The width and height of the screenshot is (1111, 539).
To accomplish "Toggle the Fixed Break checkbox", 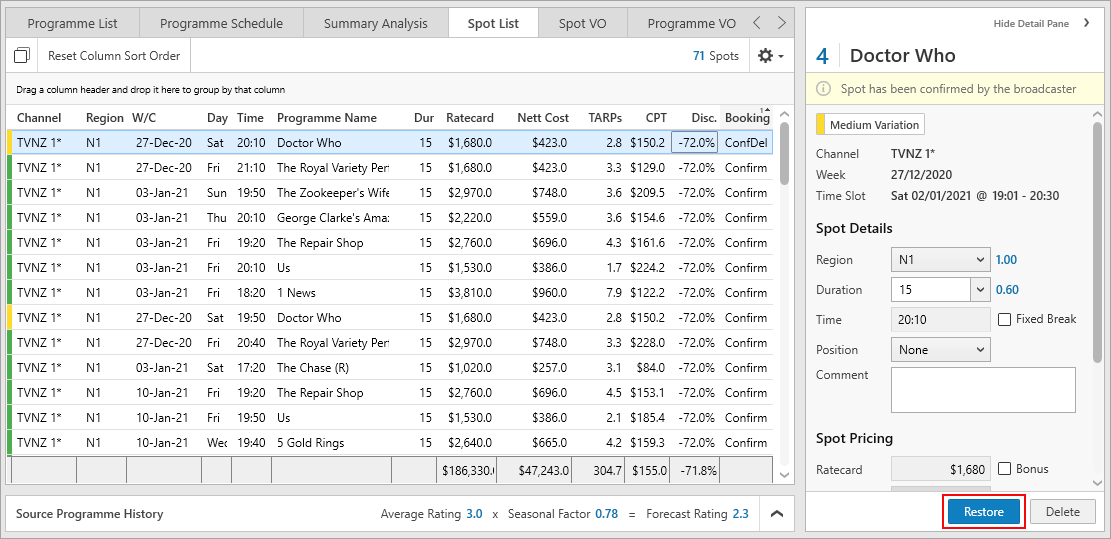I will coord(1004,319).
